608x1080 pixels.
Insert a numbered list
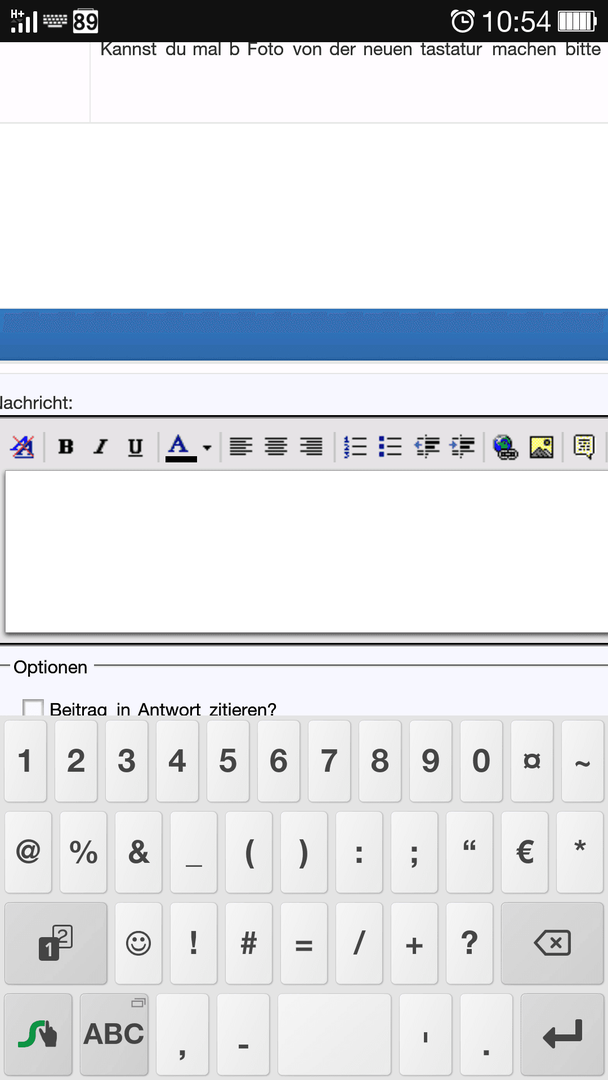click(355, 447)
